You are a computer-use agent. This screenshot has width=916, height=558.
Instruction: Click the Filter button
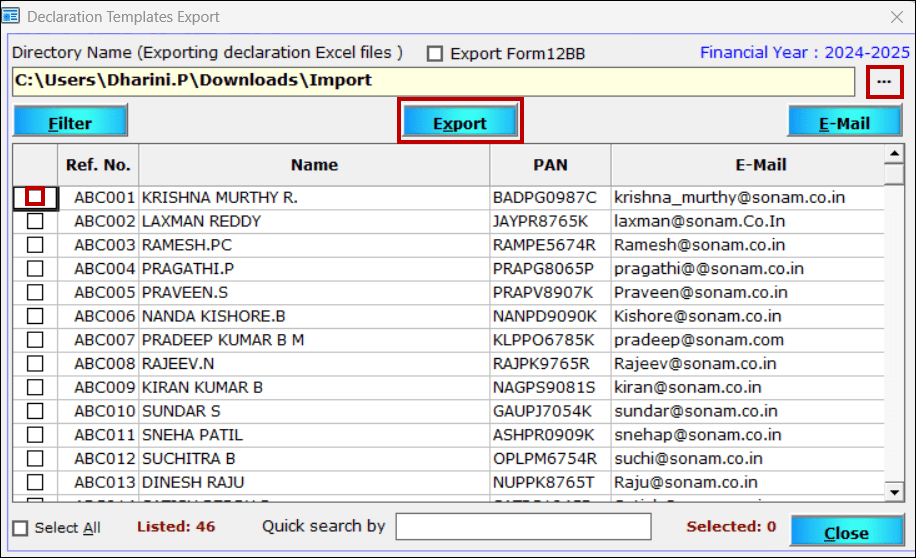[70, 121]
